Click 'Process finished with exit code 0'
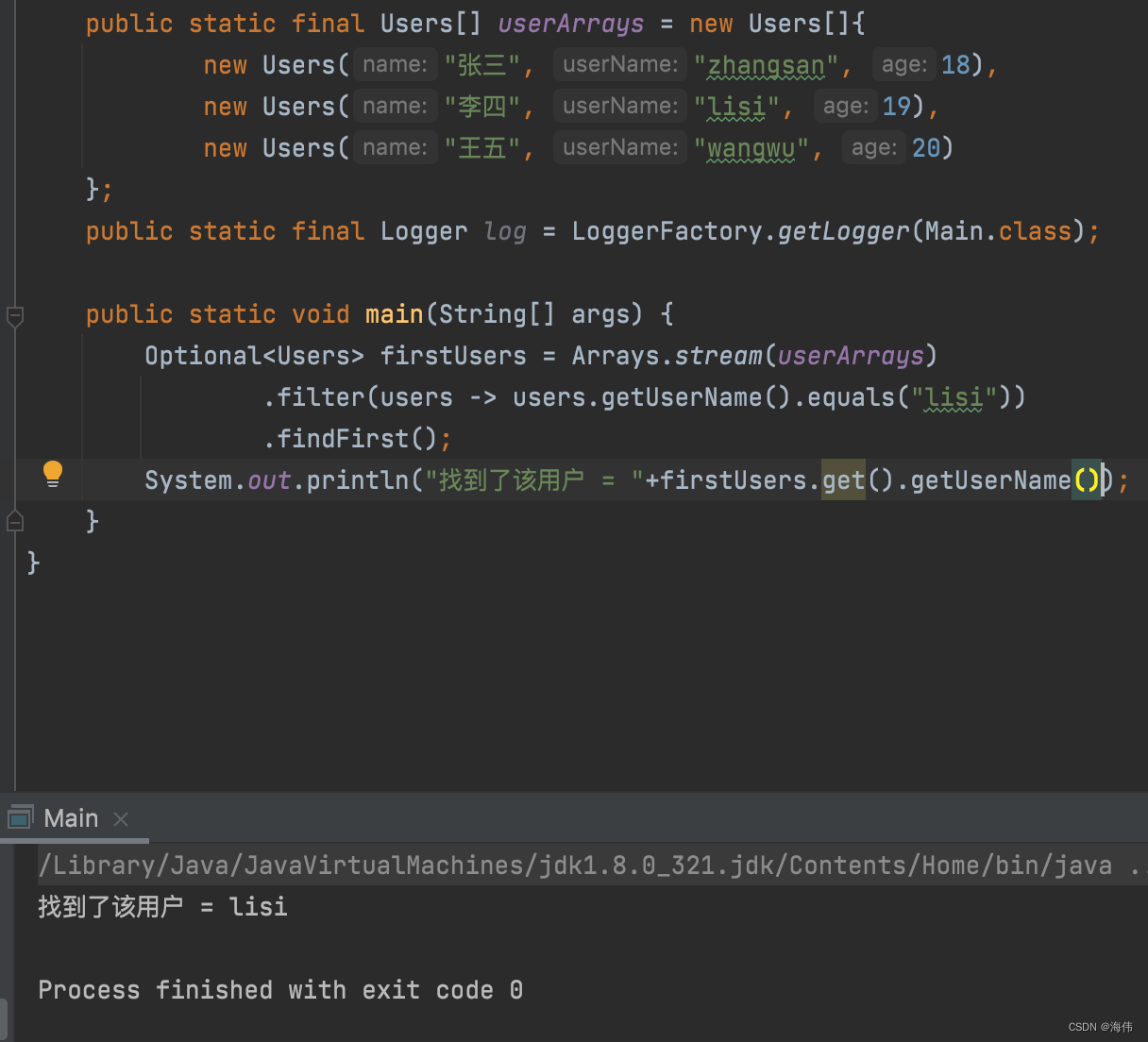Screen dimensions: 1148x1042 pos(280,990)
